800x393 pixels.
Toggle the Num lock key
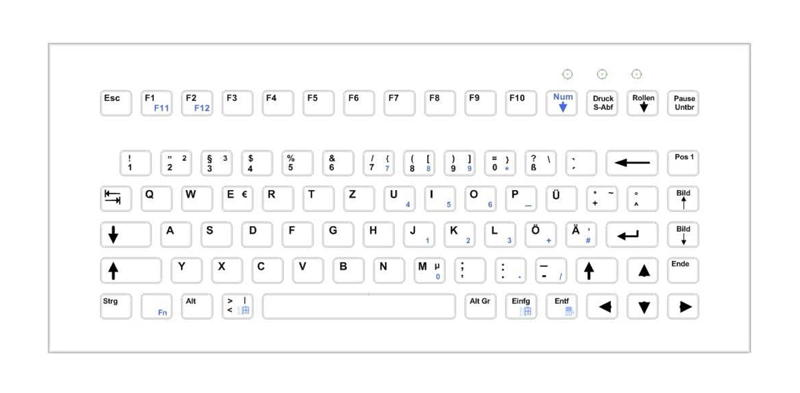point(561,103)
